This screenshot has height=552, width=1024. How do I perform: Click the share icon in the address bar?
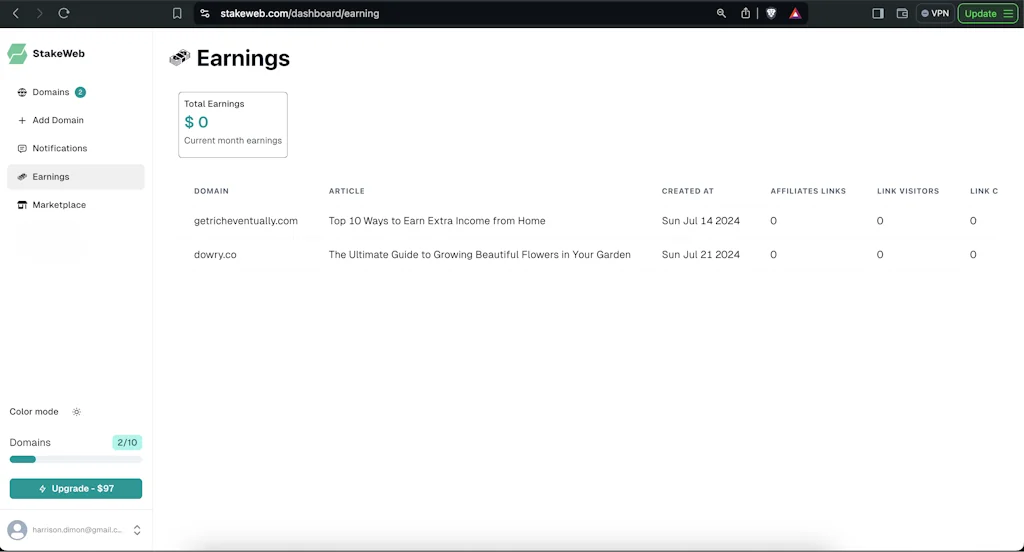(x=745, y=13)
